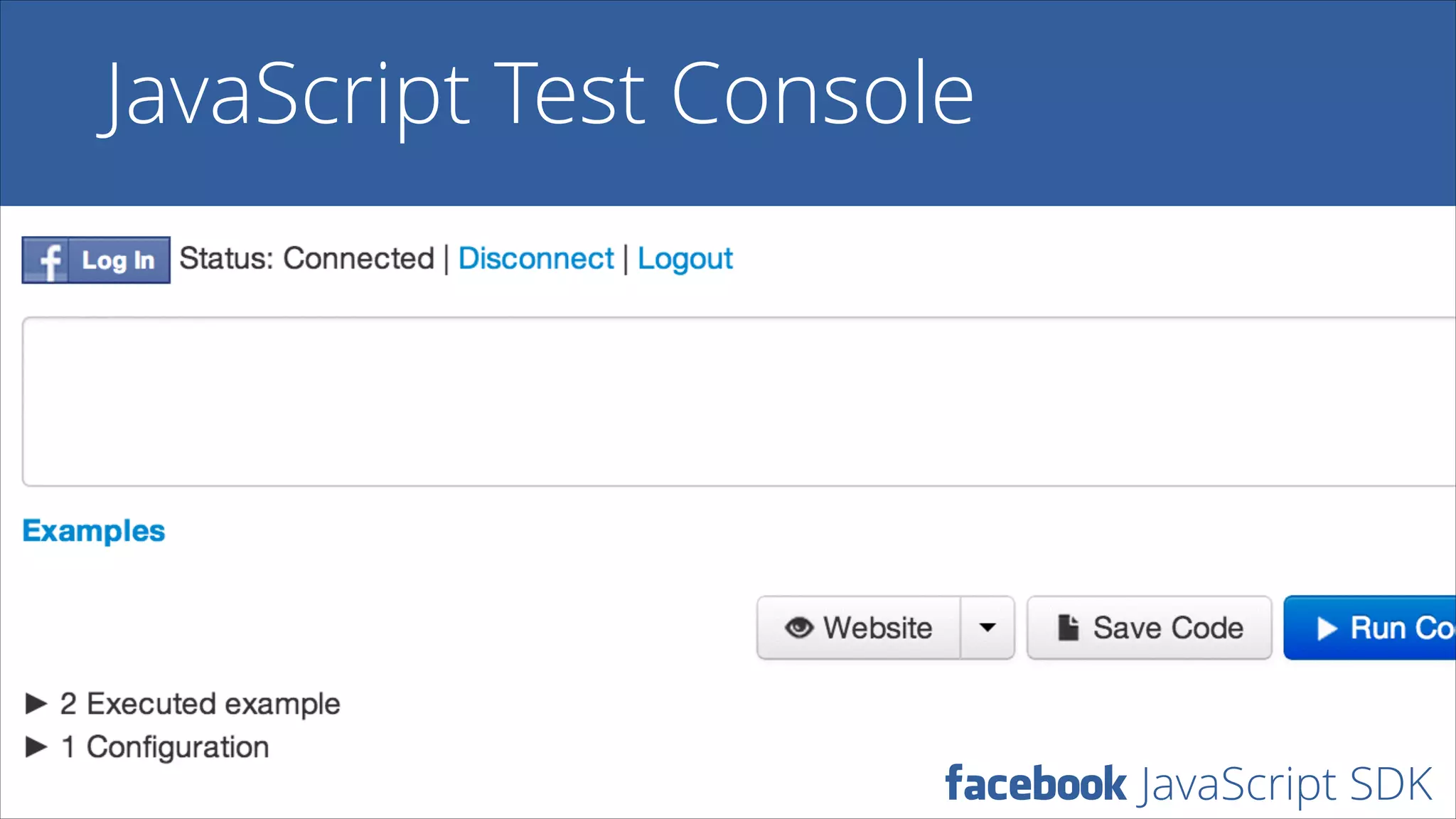Click the file icon on Save Code
Screen dimensions: 1456x819
(1068, 628)
